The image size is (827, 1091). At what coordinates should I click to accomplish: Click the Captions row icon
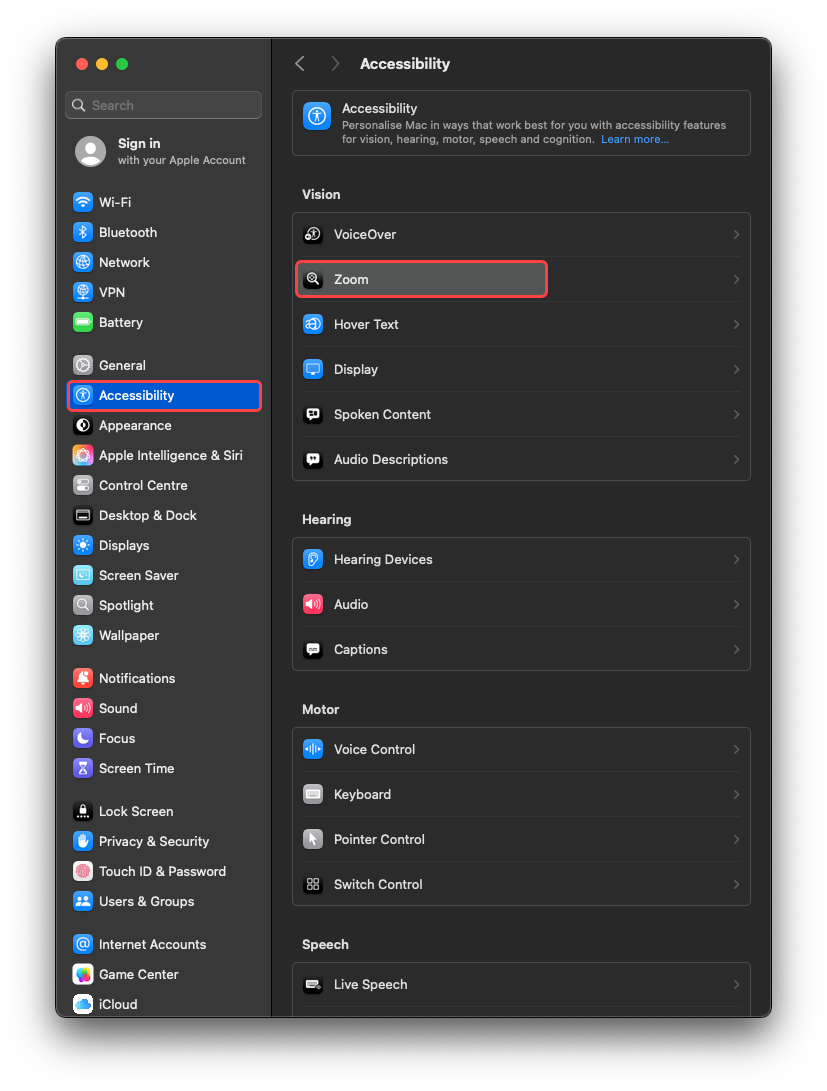coord(313,649)
